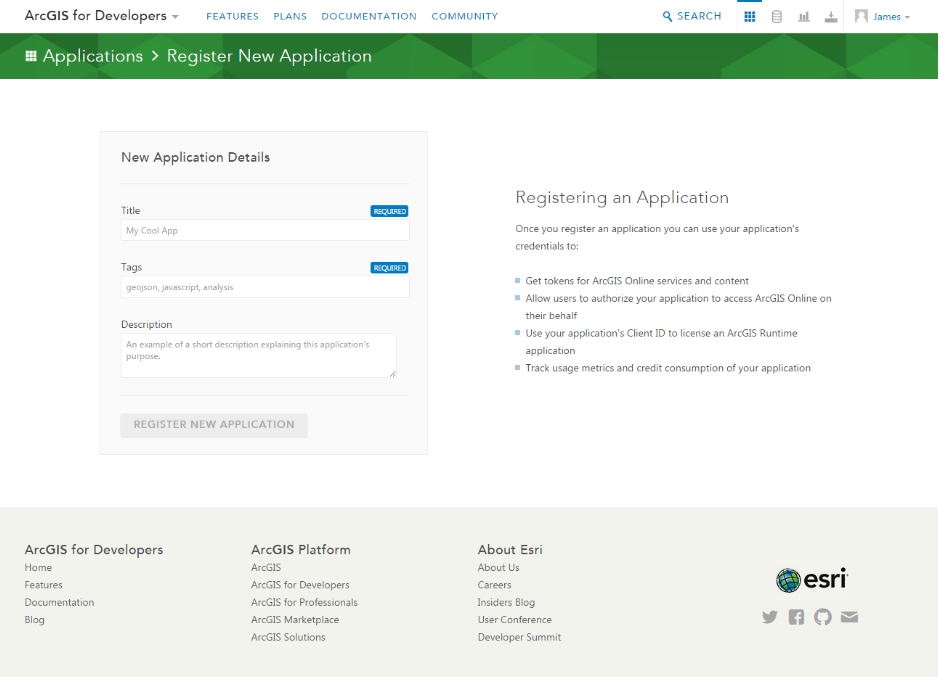
Task: Click the grid icon beside Applications breadcrumb
Action: [31, 56]
